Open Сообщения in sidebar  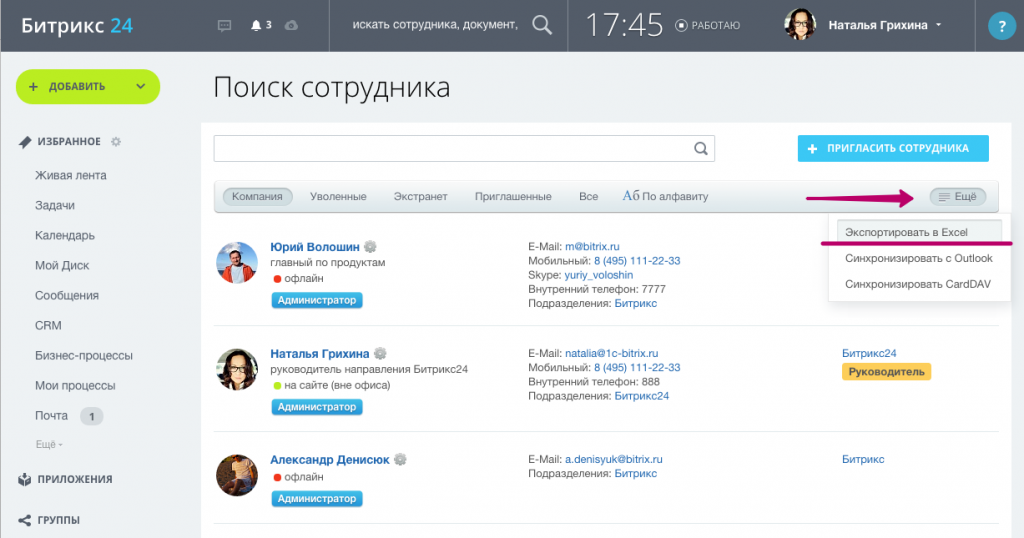pos(67,295)
